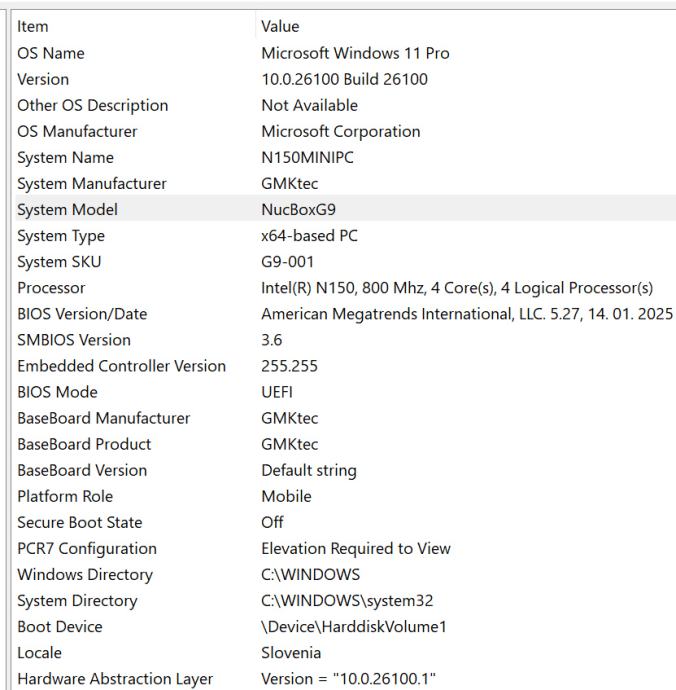Click the C:\WINDOWS\system32 value
The image size is (676, 690).
click(x=347, y=601)
